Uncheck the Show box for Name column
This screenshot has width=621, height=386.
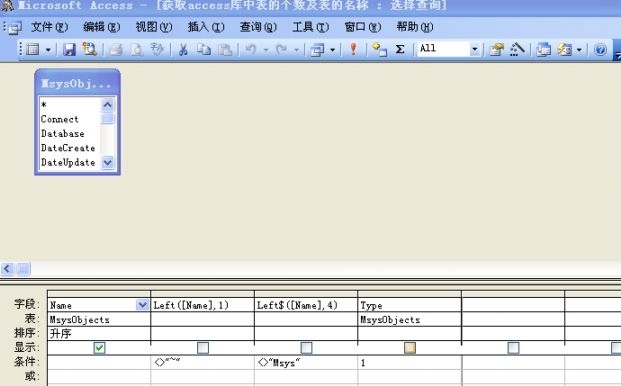[x=99, y=348]
